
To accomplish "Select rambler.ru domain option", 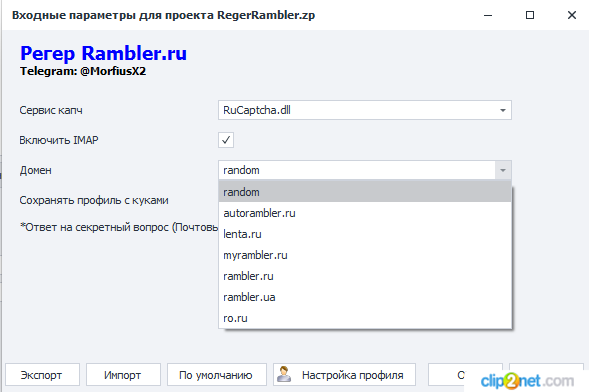I will [365, 276].
